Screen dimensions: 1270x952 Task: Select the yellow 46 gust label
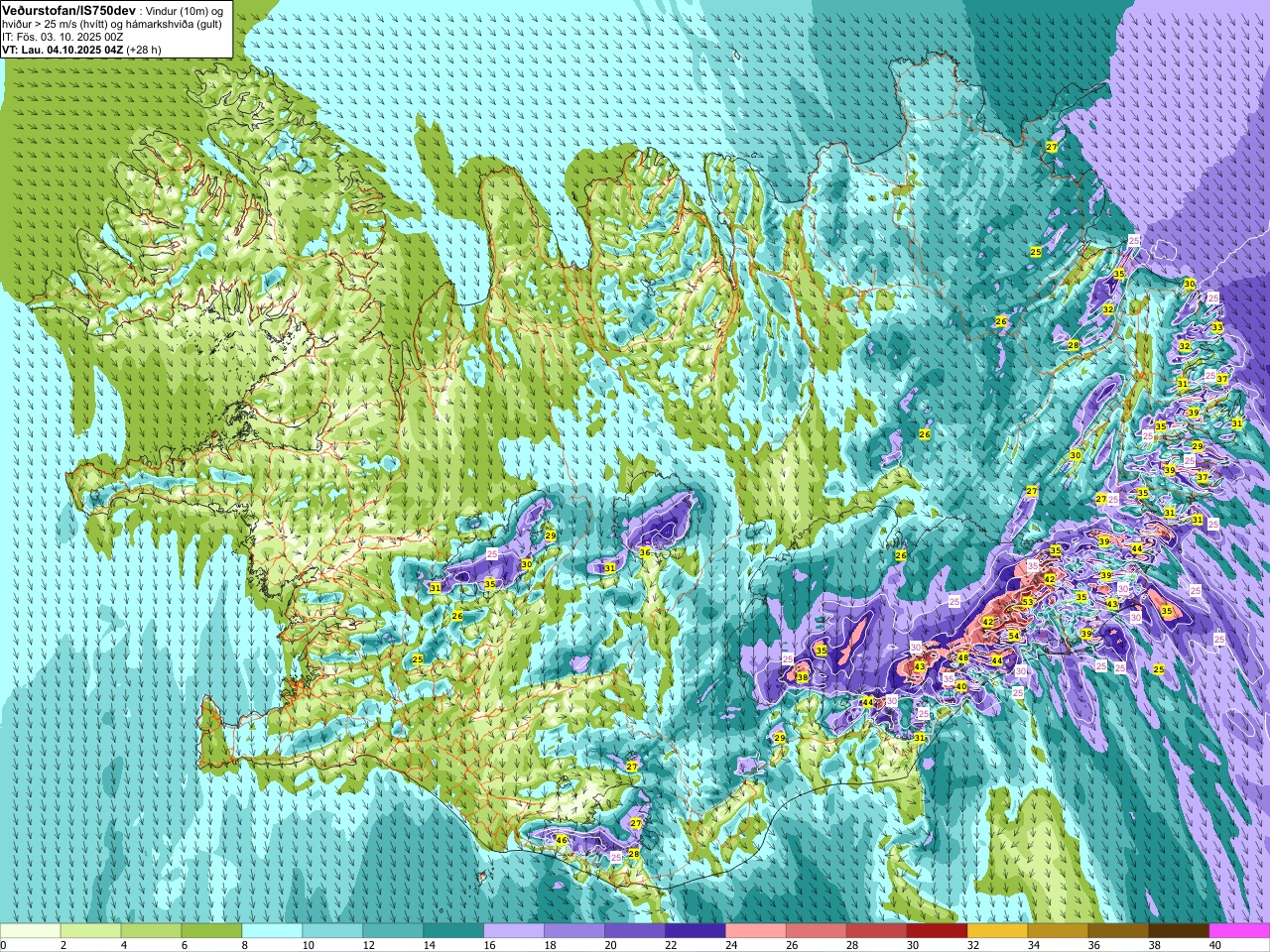click(x=562, y=840)
